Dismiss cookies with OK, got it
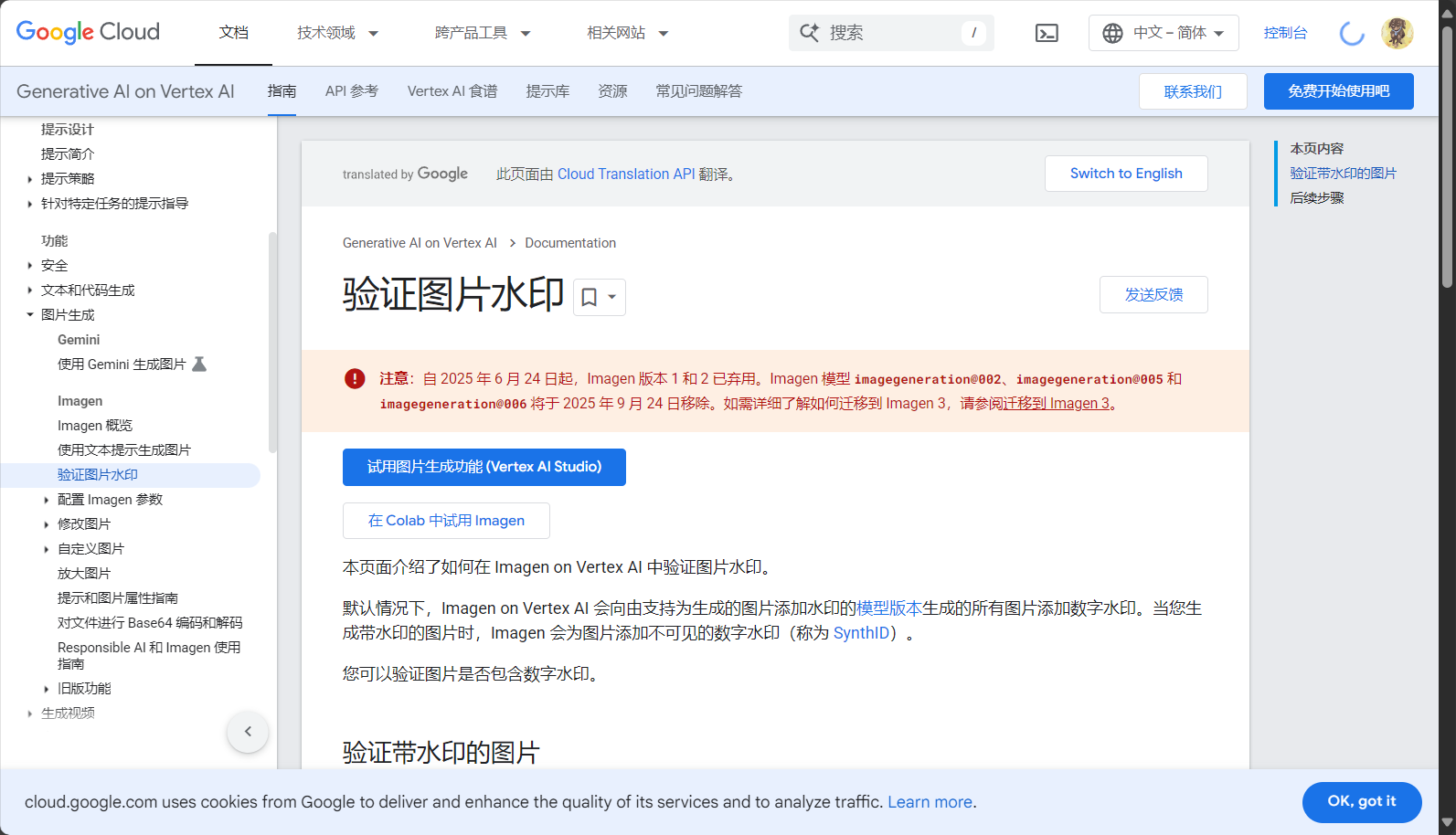1456x835 pixels. point(1362,801)
